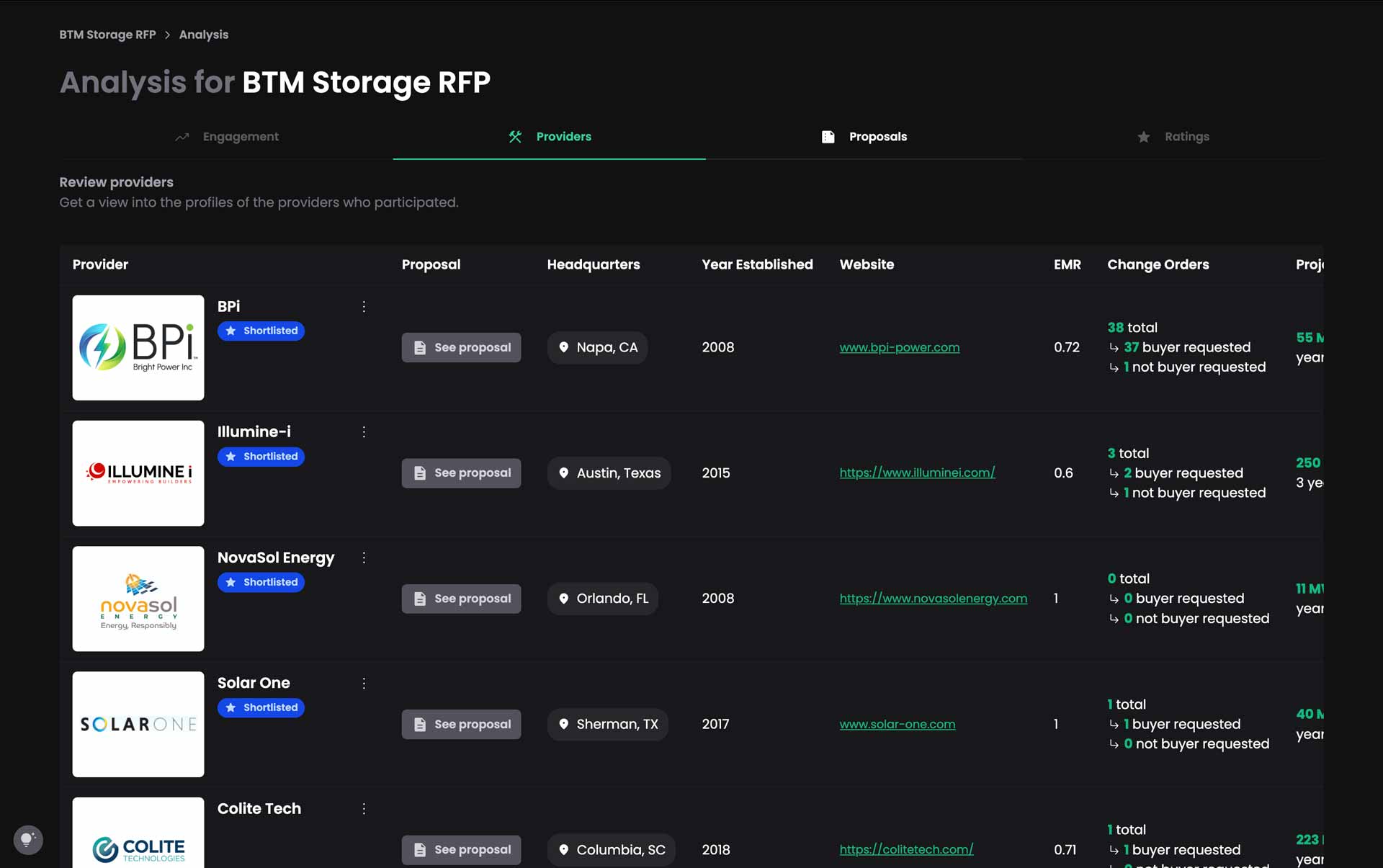Open See proposal for Colite Tech
This screenshot has width=1383, height=868.
[x=461, y=850]
